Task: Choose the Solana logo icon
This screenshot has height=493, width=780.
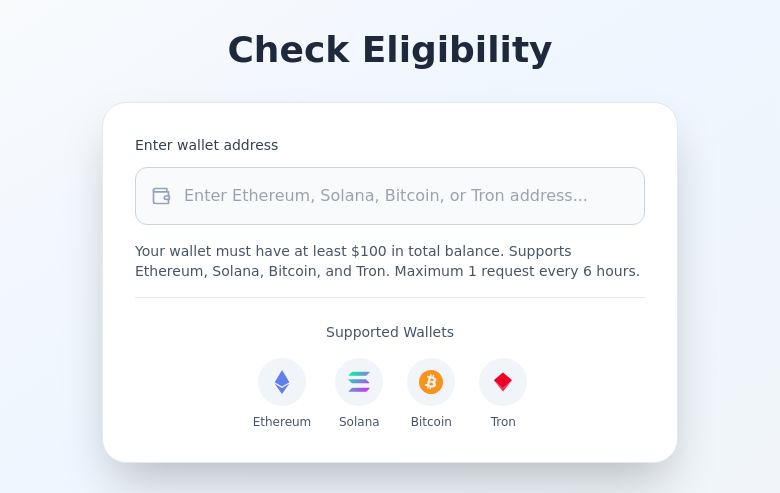Action: 359,382
